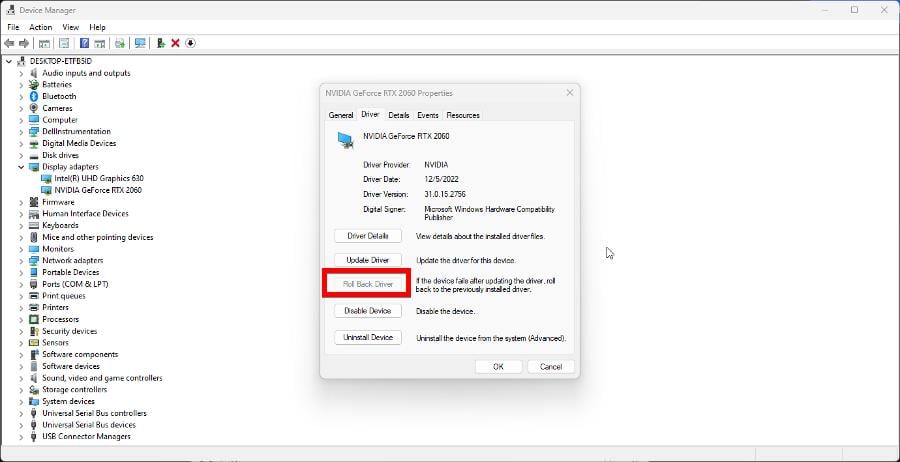900x462 pixels.
Task: Select the Monitors category icon
Action: point(34,249)
